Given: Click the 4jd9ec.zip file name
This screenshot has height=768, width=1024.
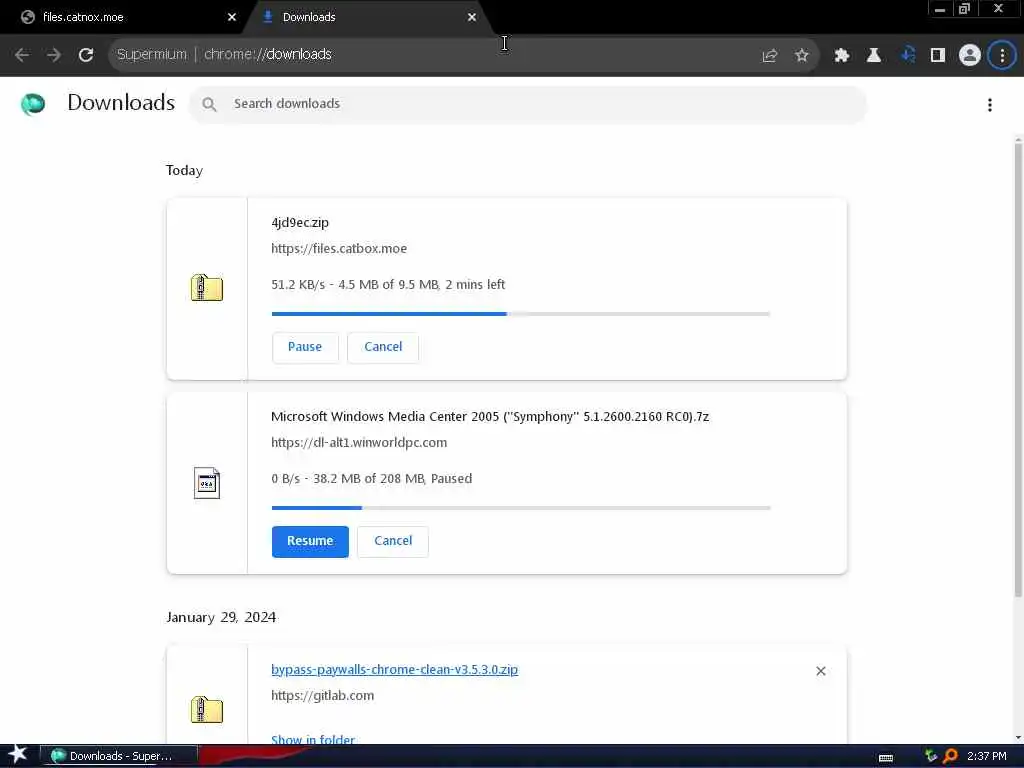Looking at the screenshot, I should pos(300,223).
